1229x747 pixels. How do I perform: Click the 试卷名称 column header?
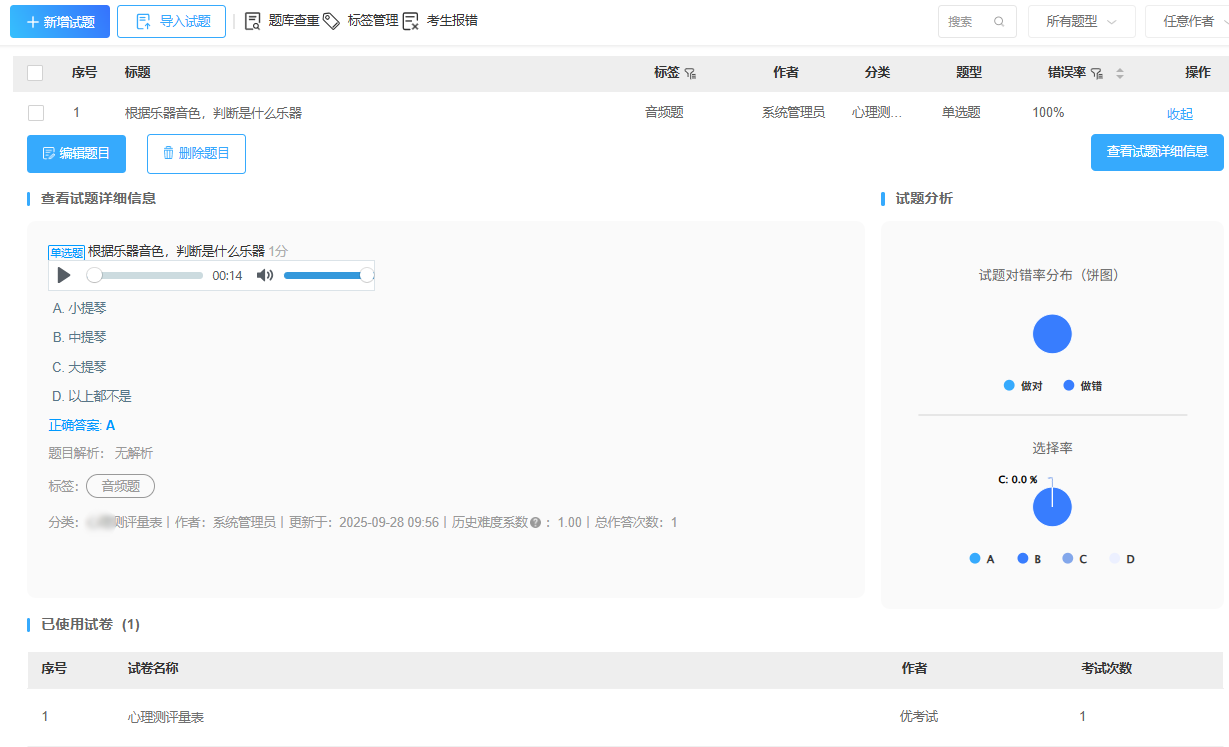click(x=154, y=669)
